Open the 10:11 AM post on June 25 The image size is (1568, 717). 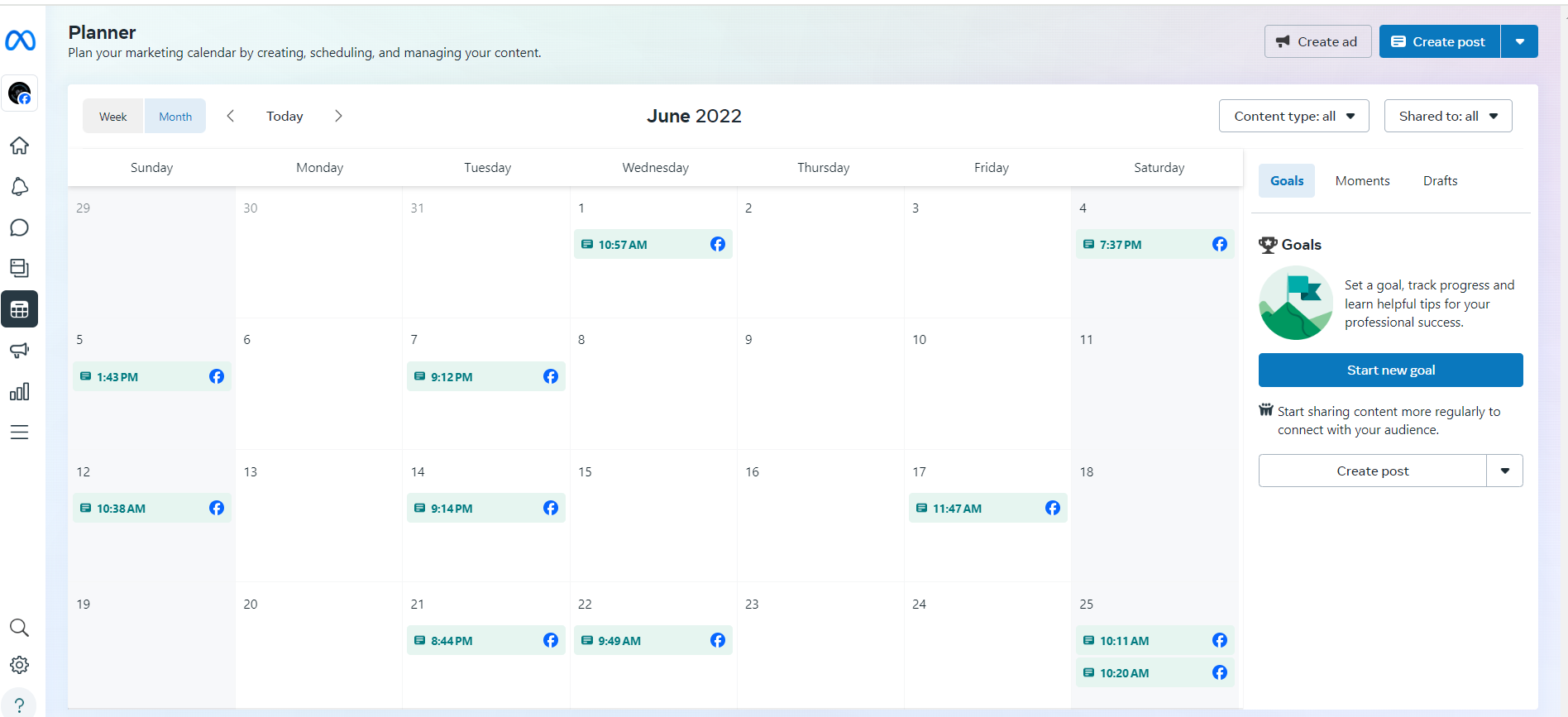1155,640
